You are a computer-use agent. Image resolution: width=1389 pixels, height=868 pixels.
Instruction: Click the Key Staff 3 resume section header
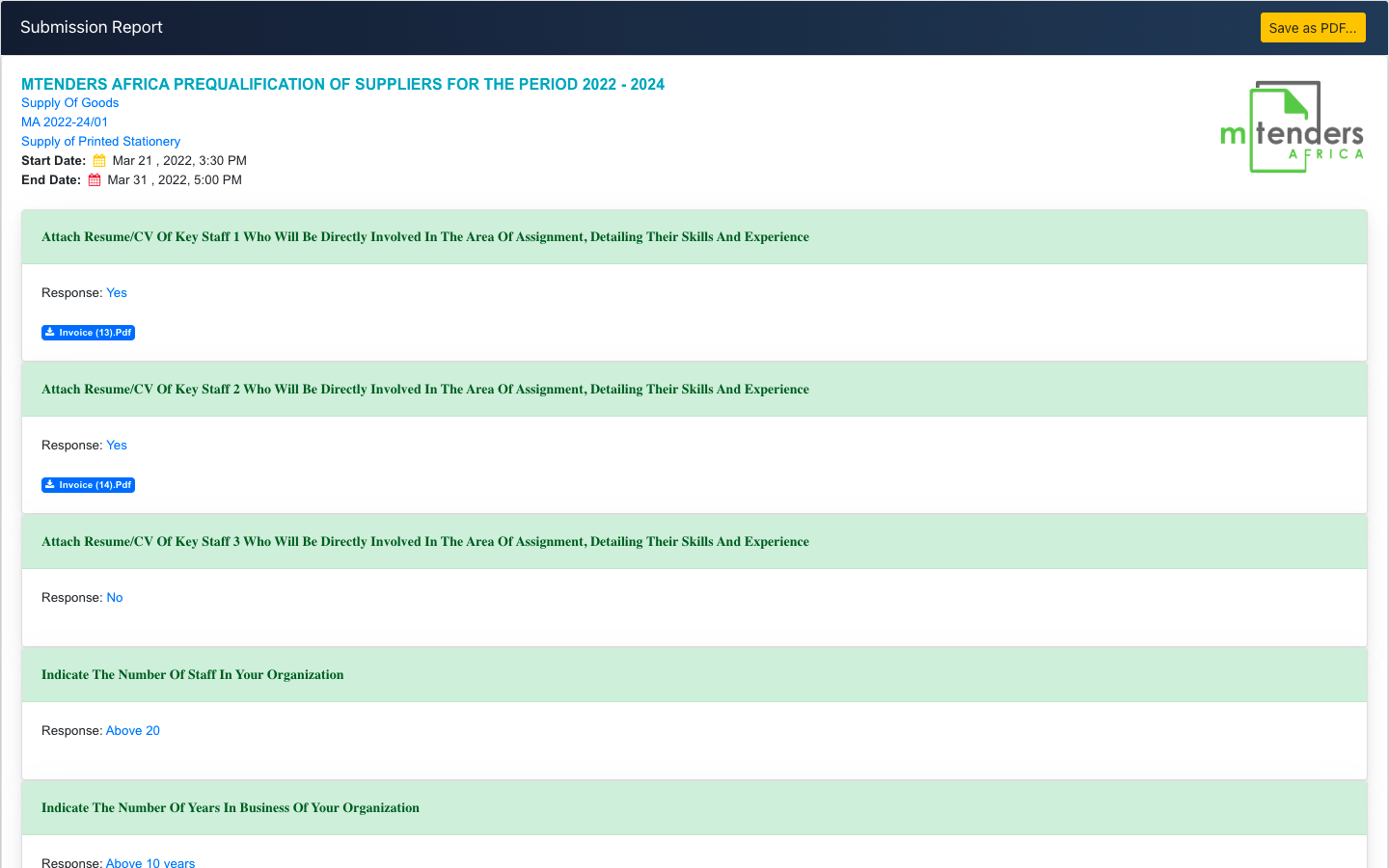tap(694, 542)
